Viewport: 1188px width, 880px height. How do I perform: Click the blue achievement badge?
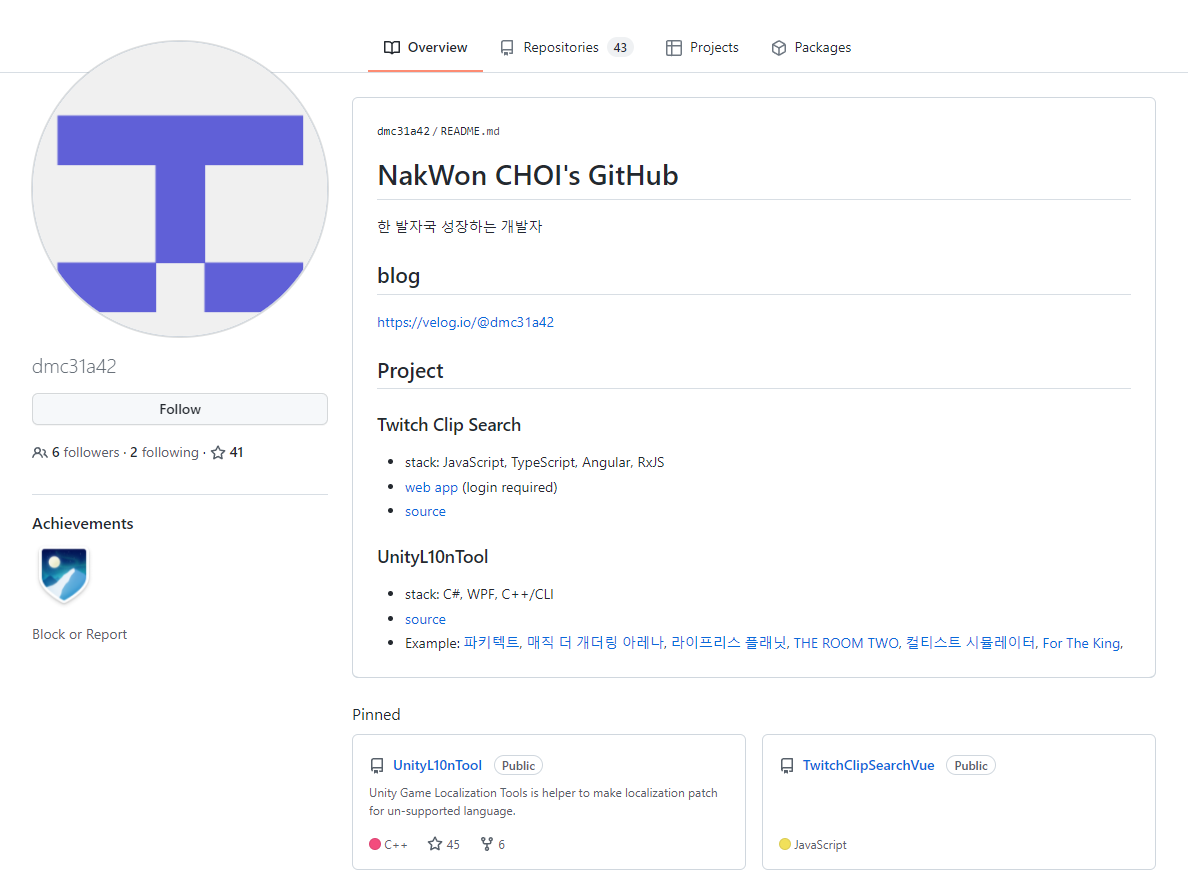[x=63, y=576]
